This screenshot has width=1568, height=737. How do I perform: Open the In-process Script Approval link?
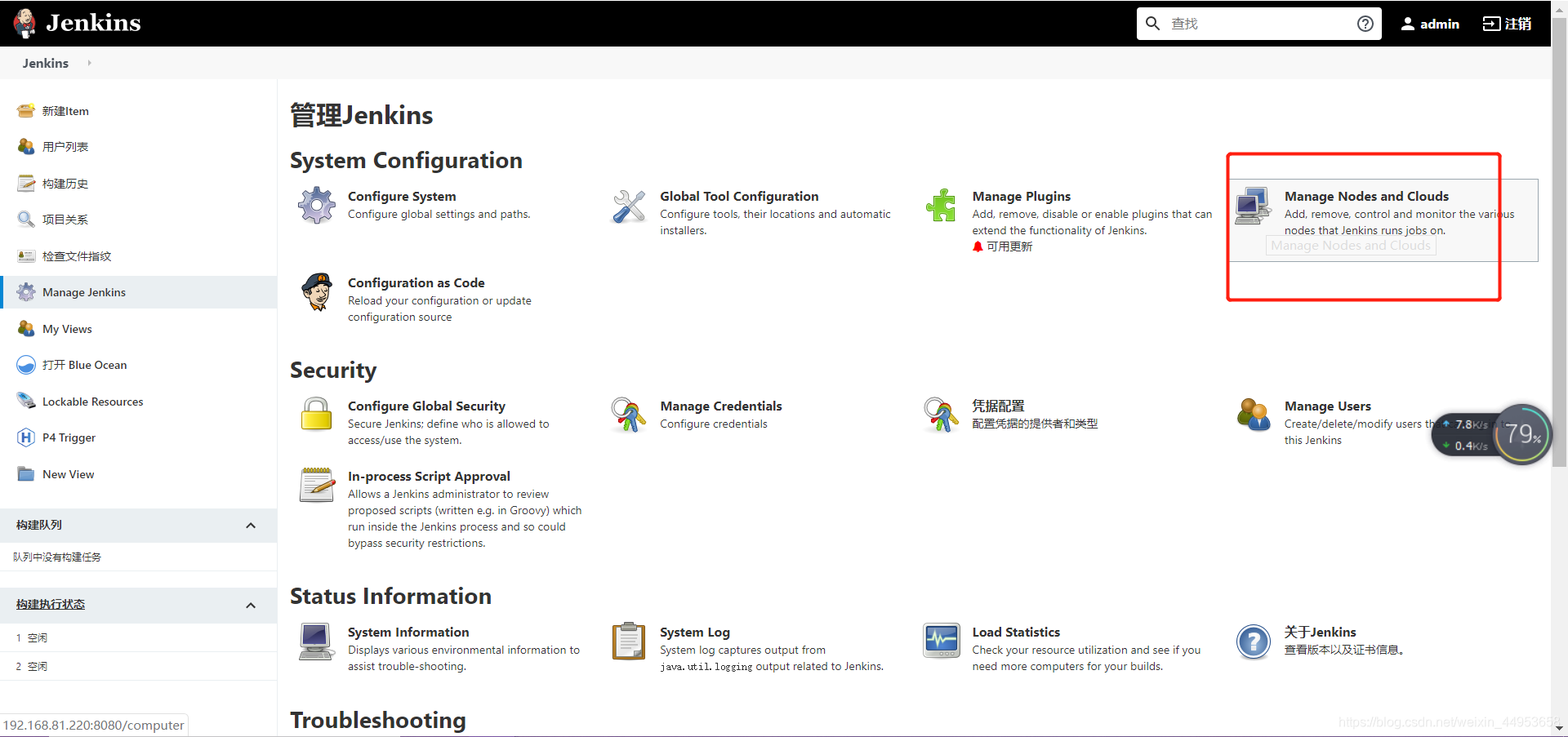(x=429, y=476)
